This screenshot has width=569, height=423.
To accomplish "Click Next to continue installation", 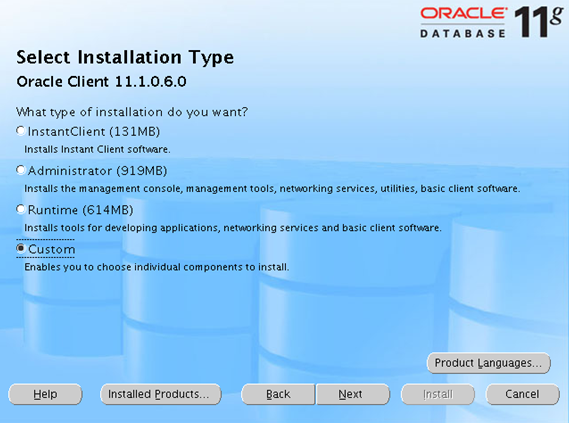I will (x=352, y=394).
